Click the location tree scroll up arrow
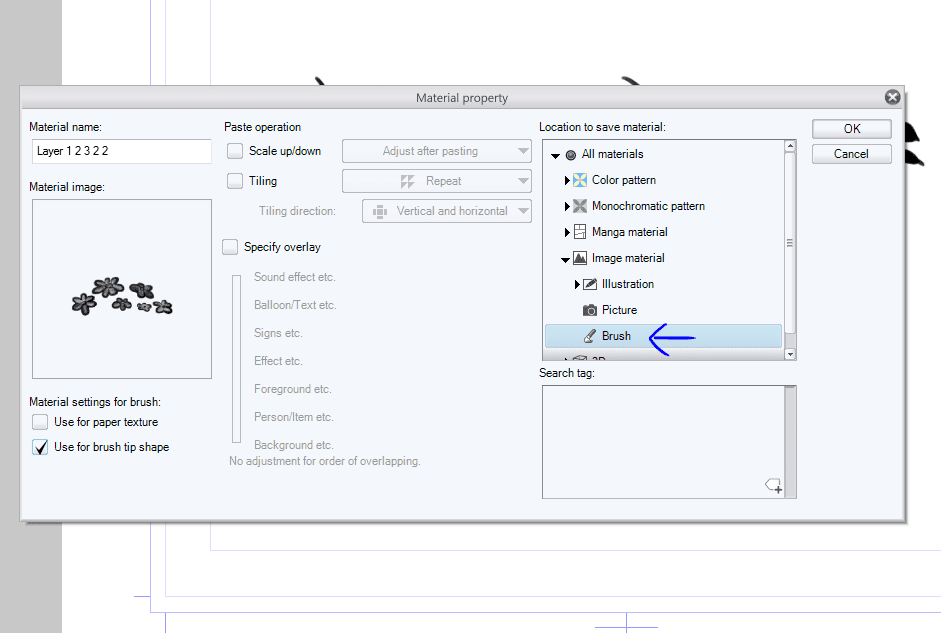The height and width of the screenshot is (633, 941). (x=790, y=146)
